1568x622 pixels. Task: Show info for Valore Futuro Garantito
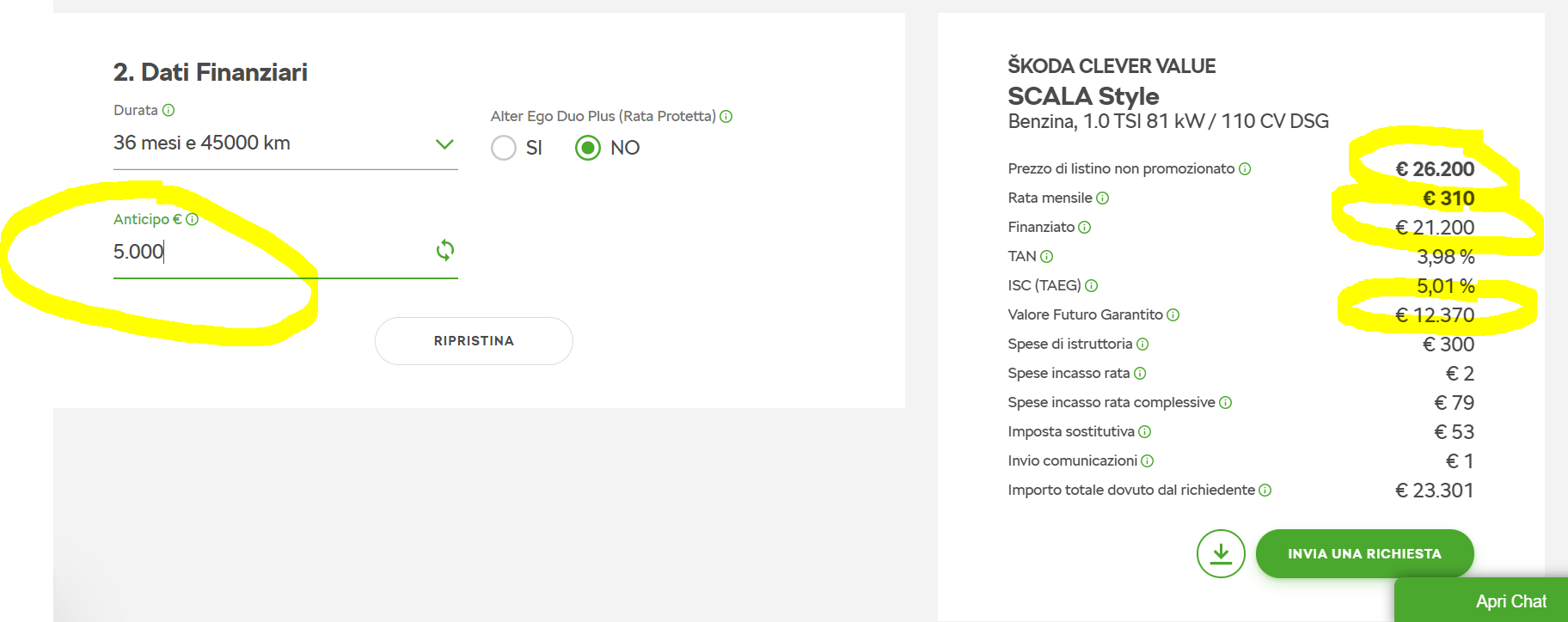(1173, 315)
